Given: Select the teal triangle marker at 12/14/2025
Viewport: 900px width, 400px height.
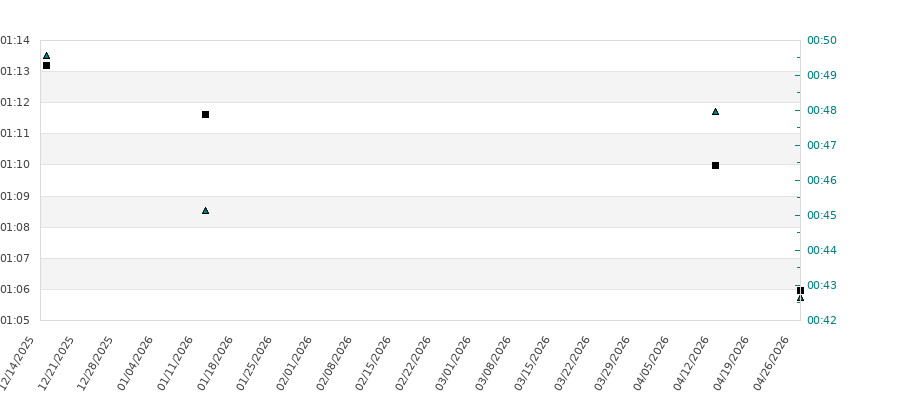Looking at the screenshot, I should (46, 56).
